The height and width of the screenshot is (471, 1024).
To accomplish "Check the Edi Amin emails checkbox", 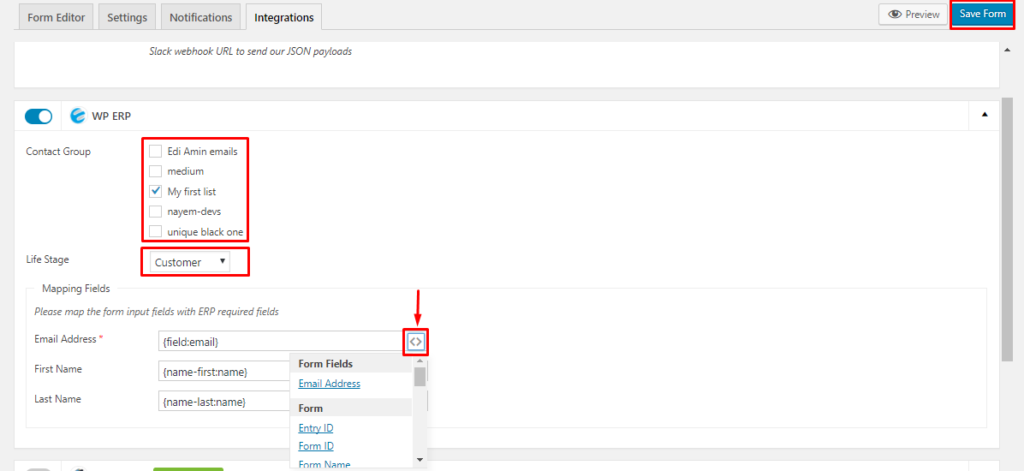I will click(155, 151).
